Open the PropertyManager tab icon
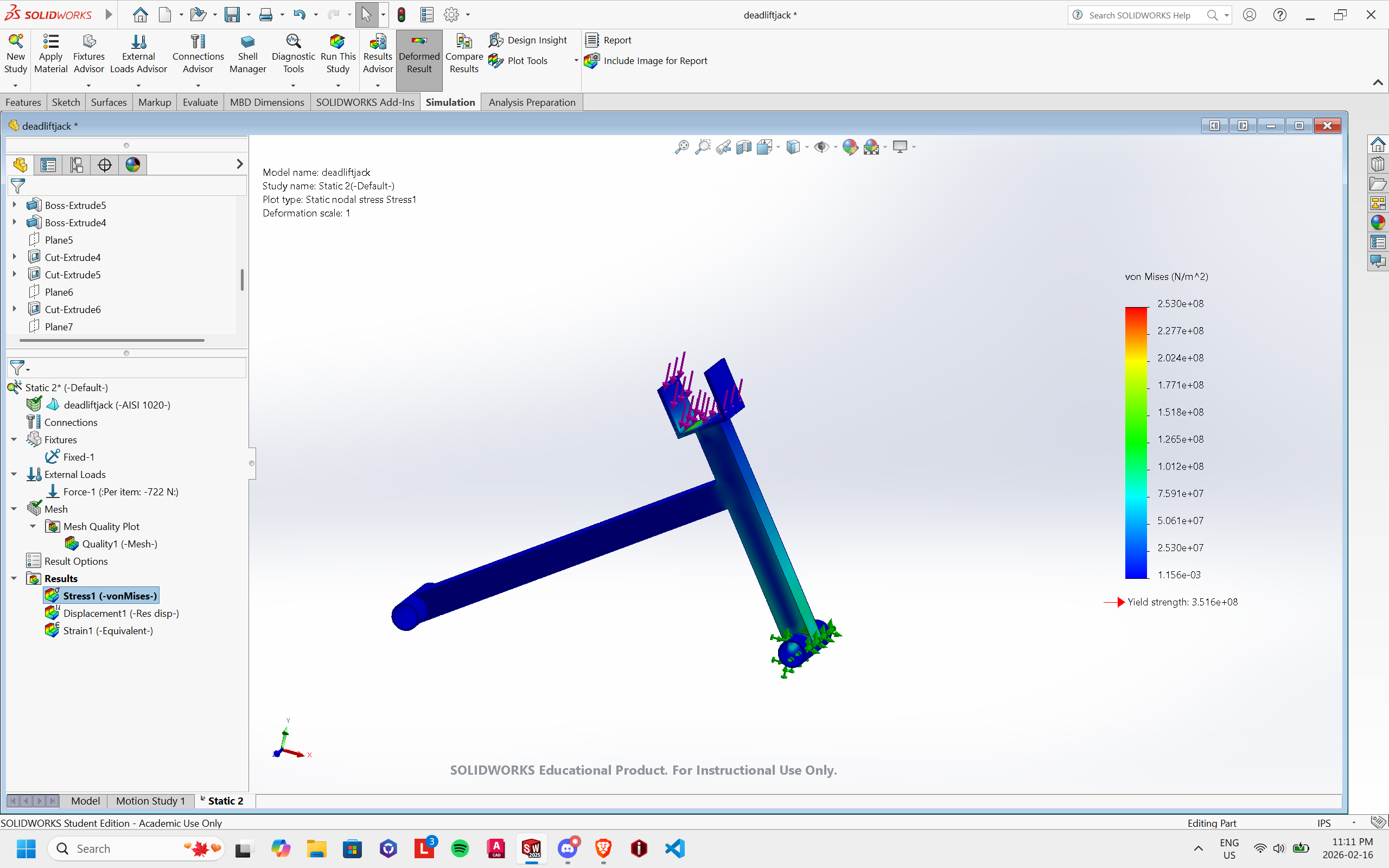Viewport: 1389px width, 868px height. (48, 165)
